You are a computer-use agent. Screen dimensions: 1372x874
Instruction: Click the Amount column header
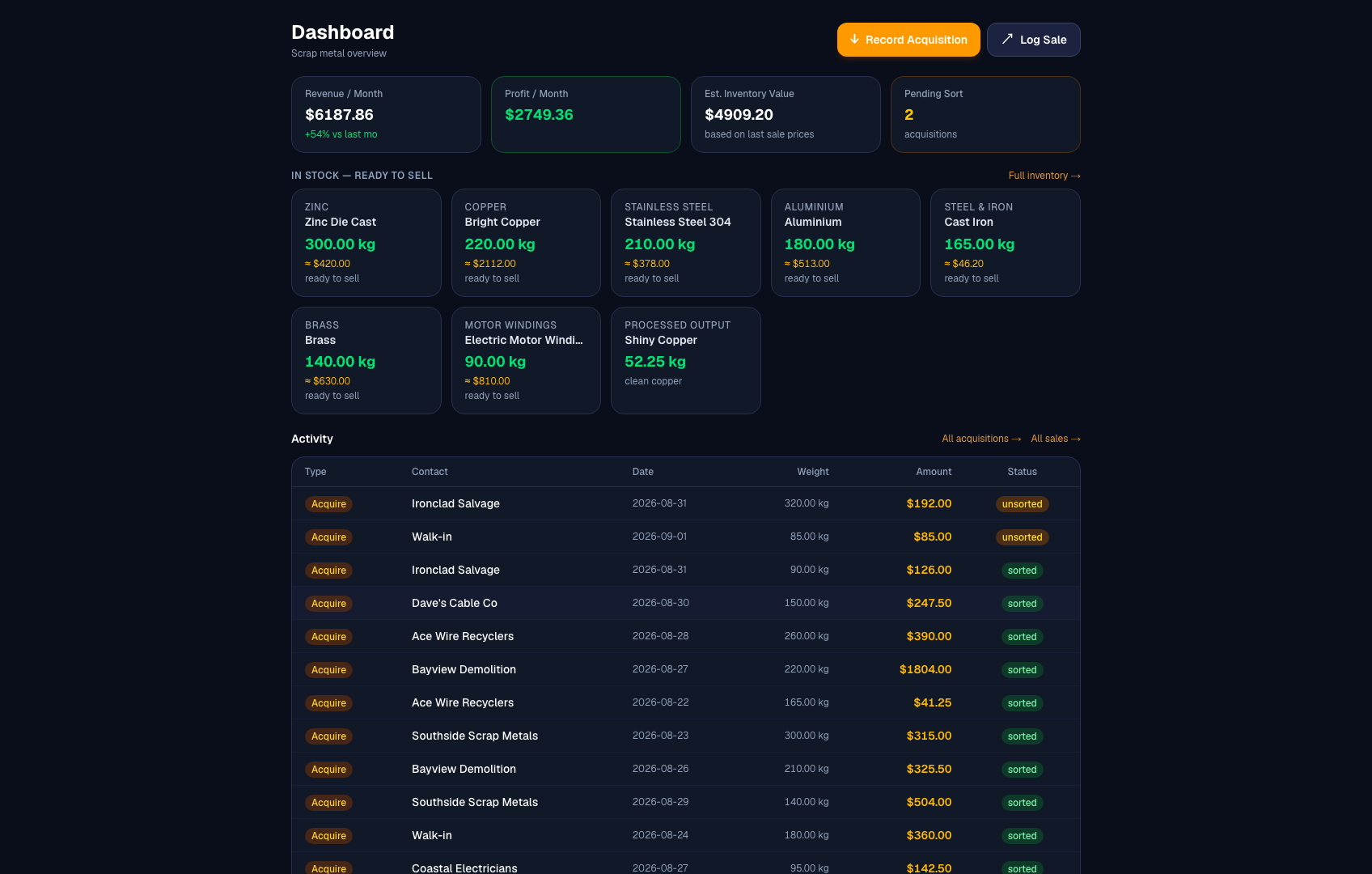pyautogui.click(x=934, y=472)
